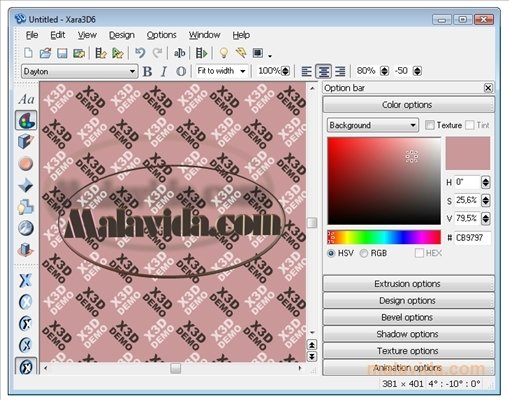This screenshot has height=400, width=509.
Task: Toggle the outline text icon
Action: (181, 71)
